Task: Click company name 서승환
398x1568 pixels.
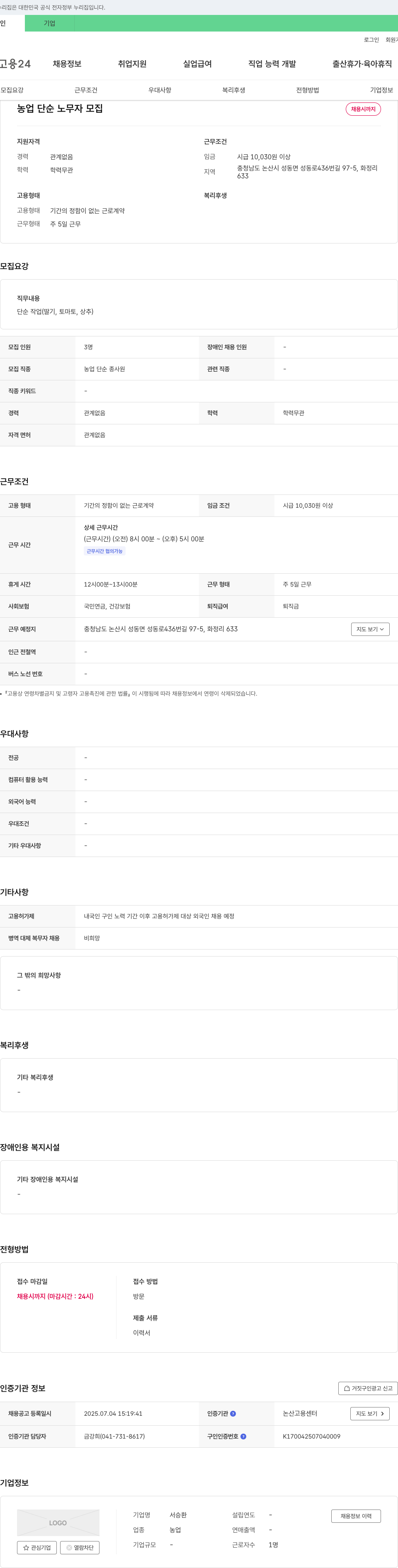Action: [178, 1515]
